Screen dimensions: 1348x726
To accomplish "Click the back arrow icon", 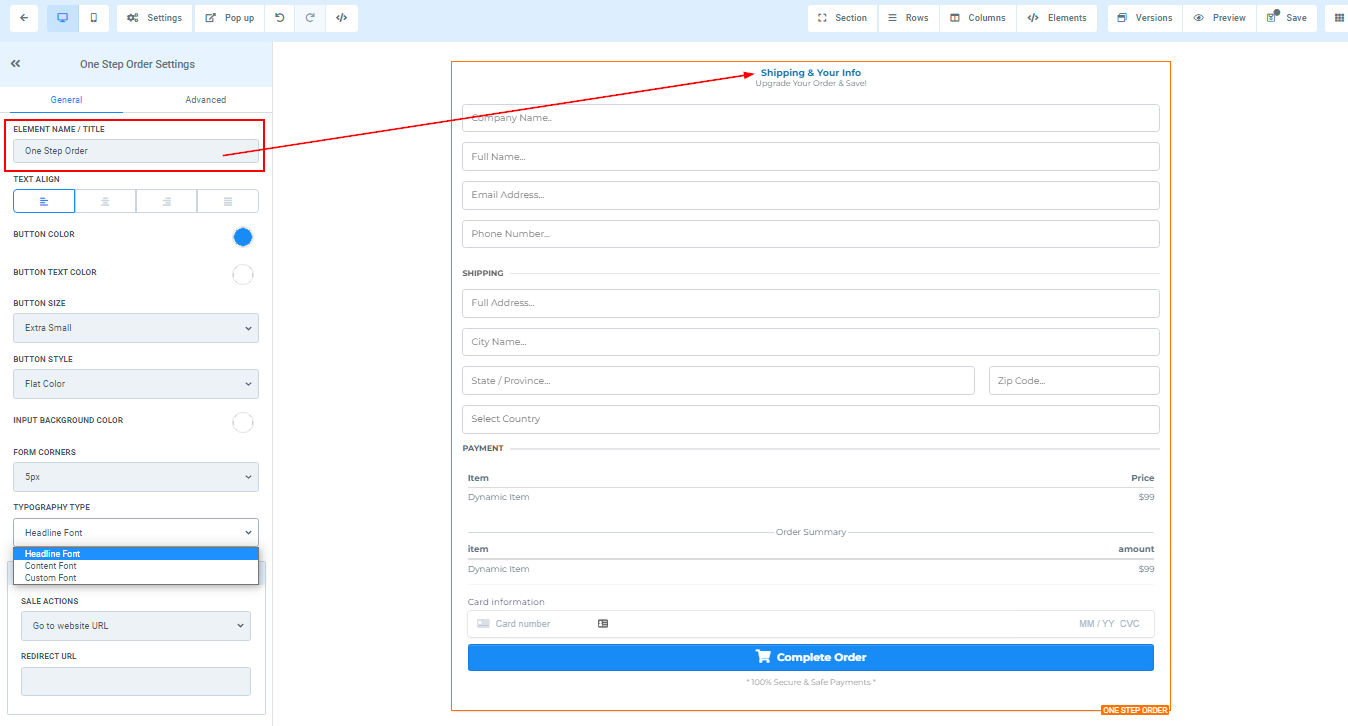I will (x=24, y=18).
